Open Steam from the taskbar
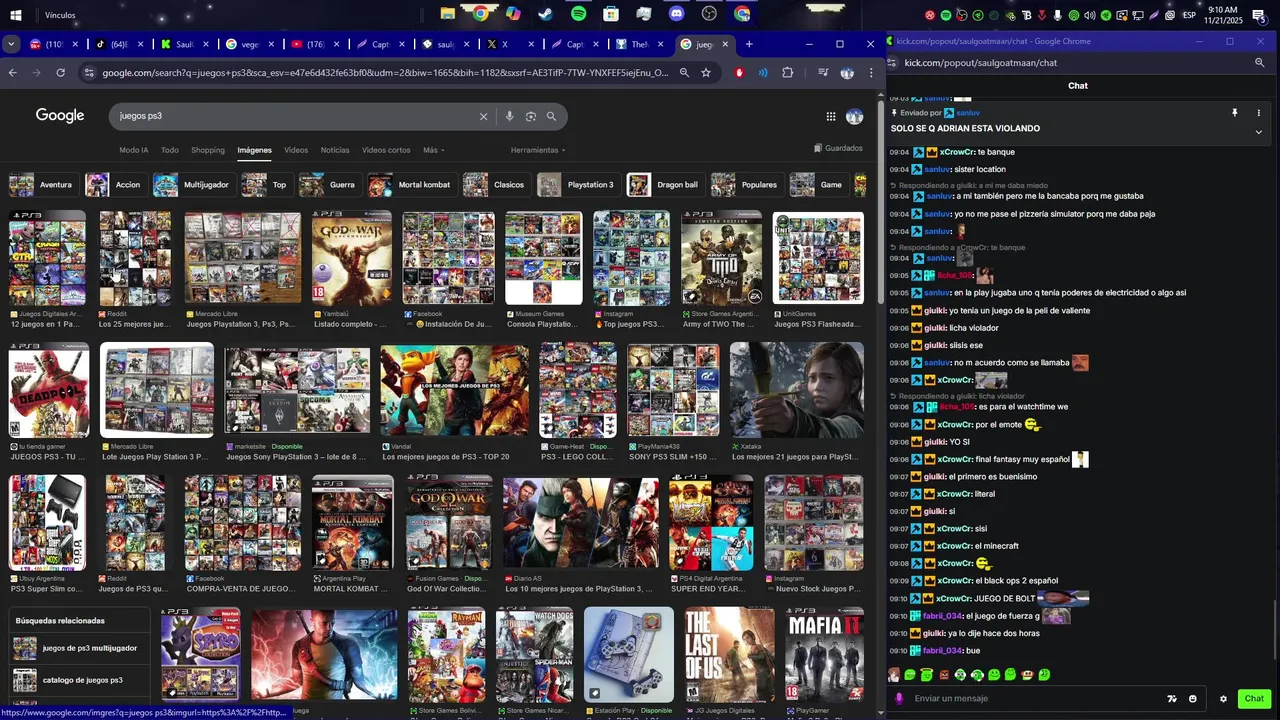The image size is (1280, 720). coord(545,14)
